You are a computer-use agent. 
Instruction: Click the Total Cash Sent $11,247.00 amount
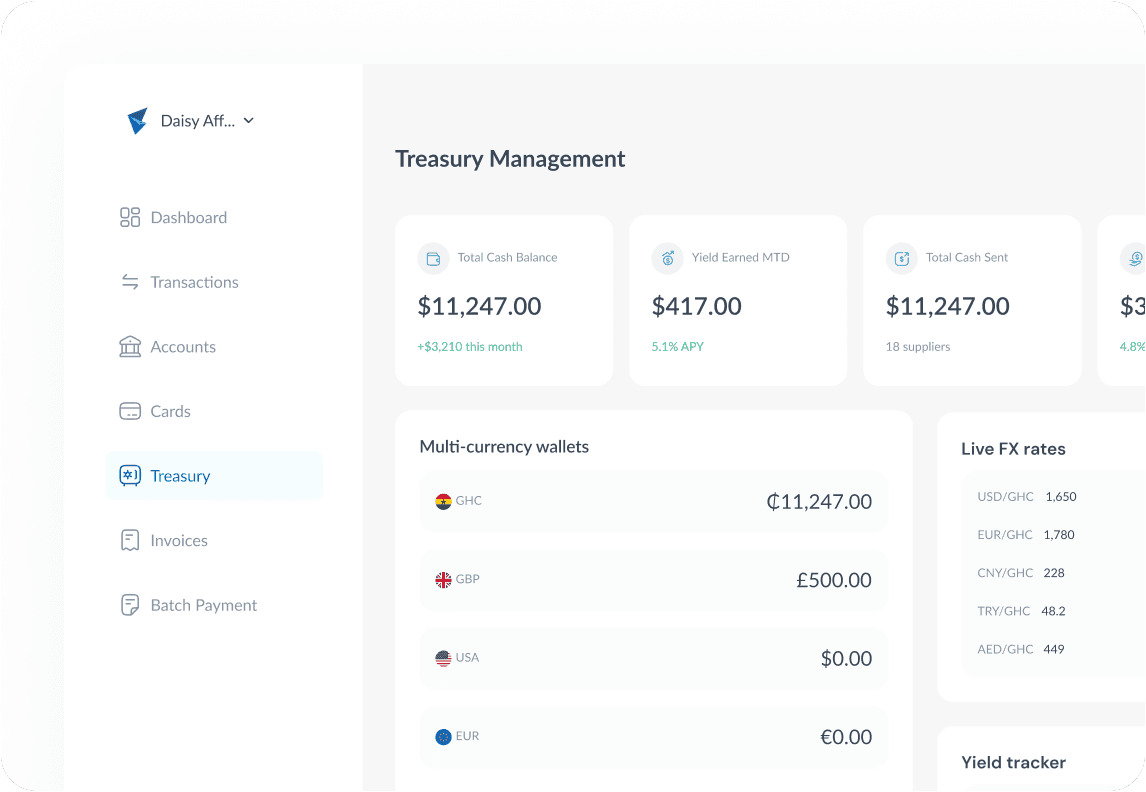click(948, 306)
